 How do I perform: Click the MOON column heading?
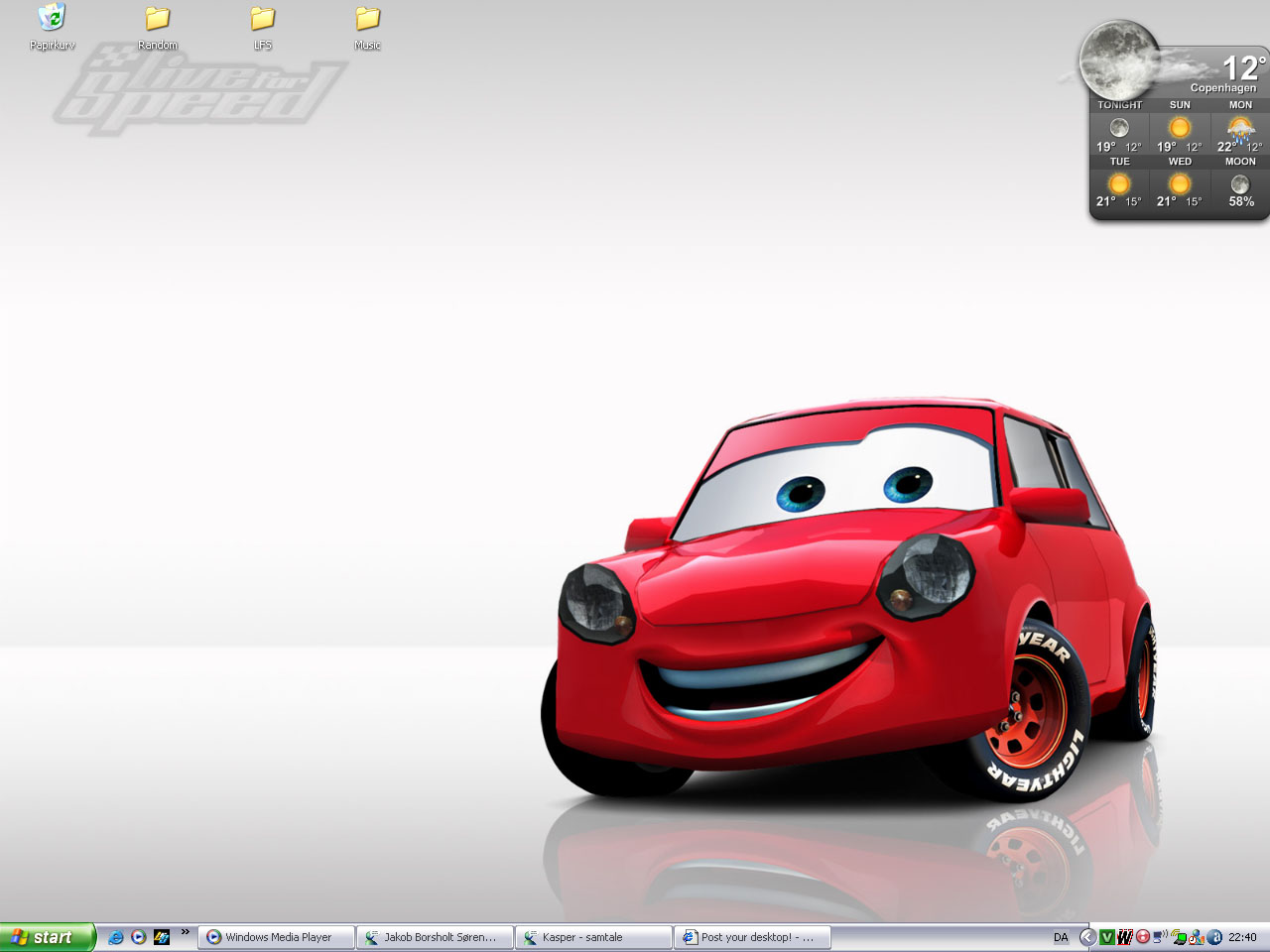pos(1240,162)
